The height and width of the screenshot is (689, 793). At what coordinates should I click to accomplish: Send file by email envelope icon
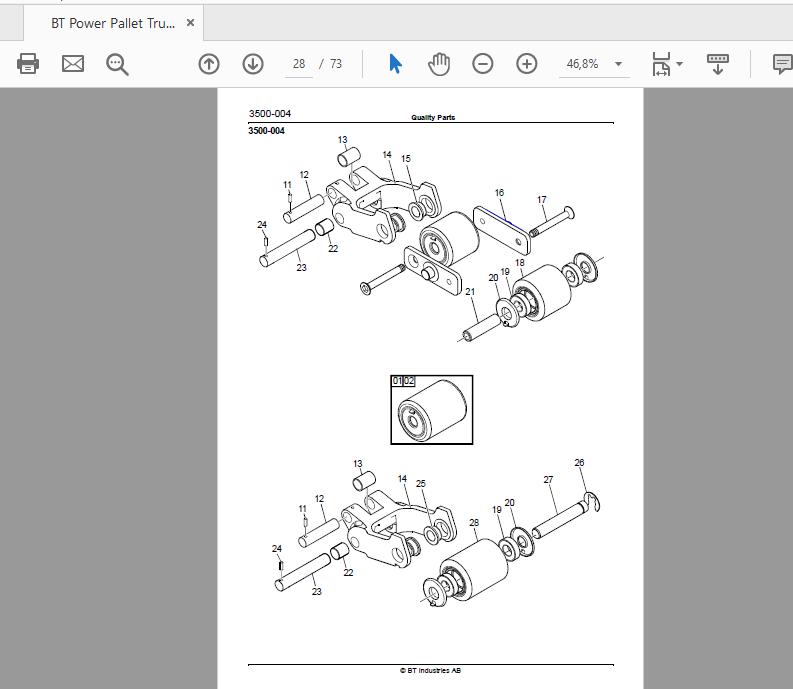tap(73, 64)
